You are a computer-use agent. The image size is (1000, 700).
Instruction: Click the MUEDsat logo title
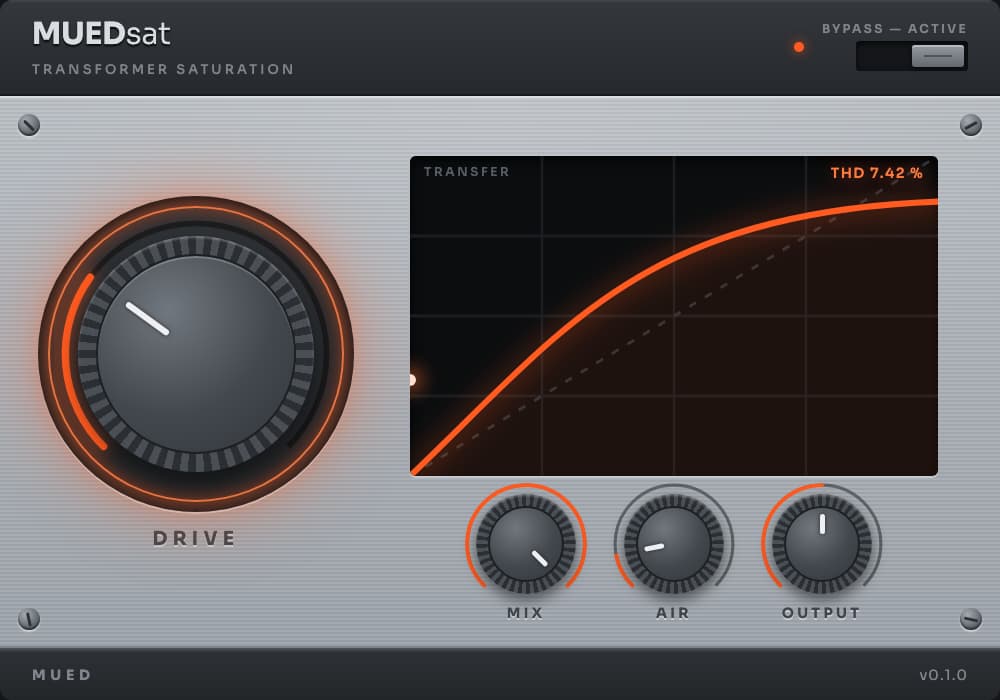(x=101, y=33)
